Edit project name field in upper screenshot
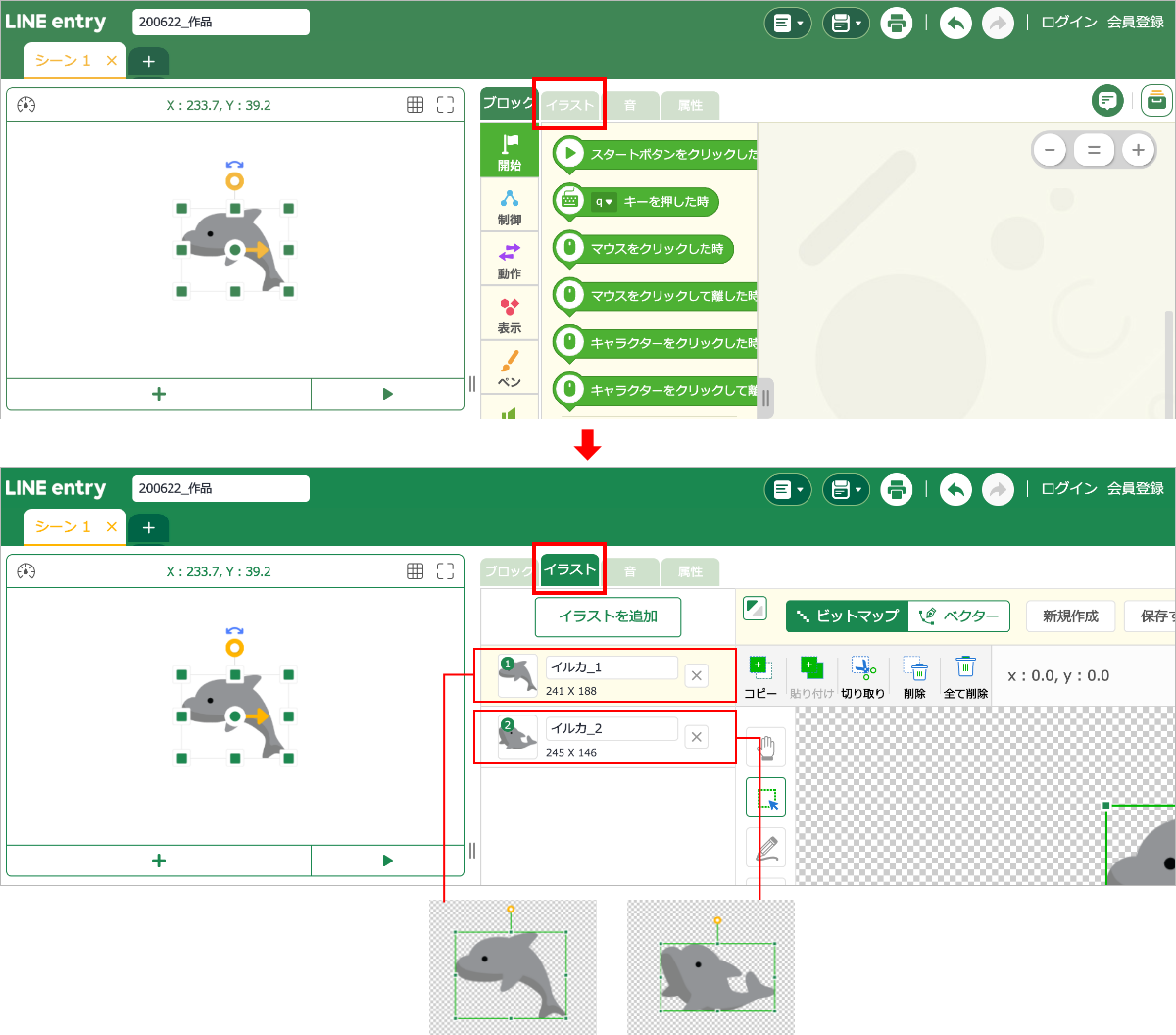 (220, 22)
